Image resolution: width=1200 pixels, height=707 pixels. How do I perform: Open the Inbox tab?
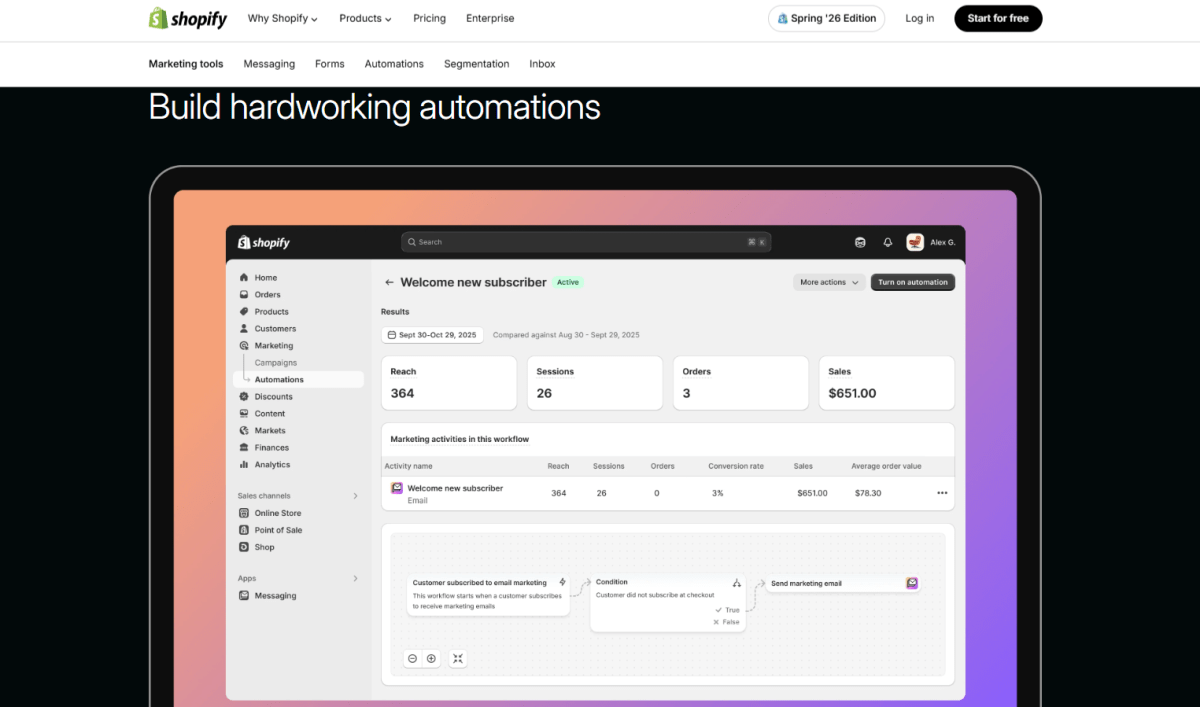[x=542, y=64]
